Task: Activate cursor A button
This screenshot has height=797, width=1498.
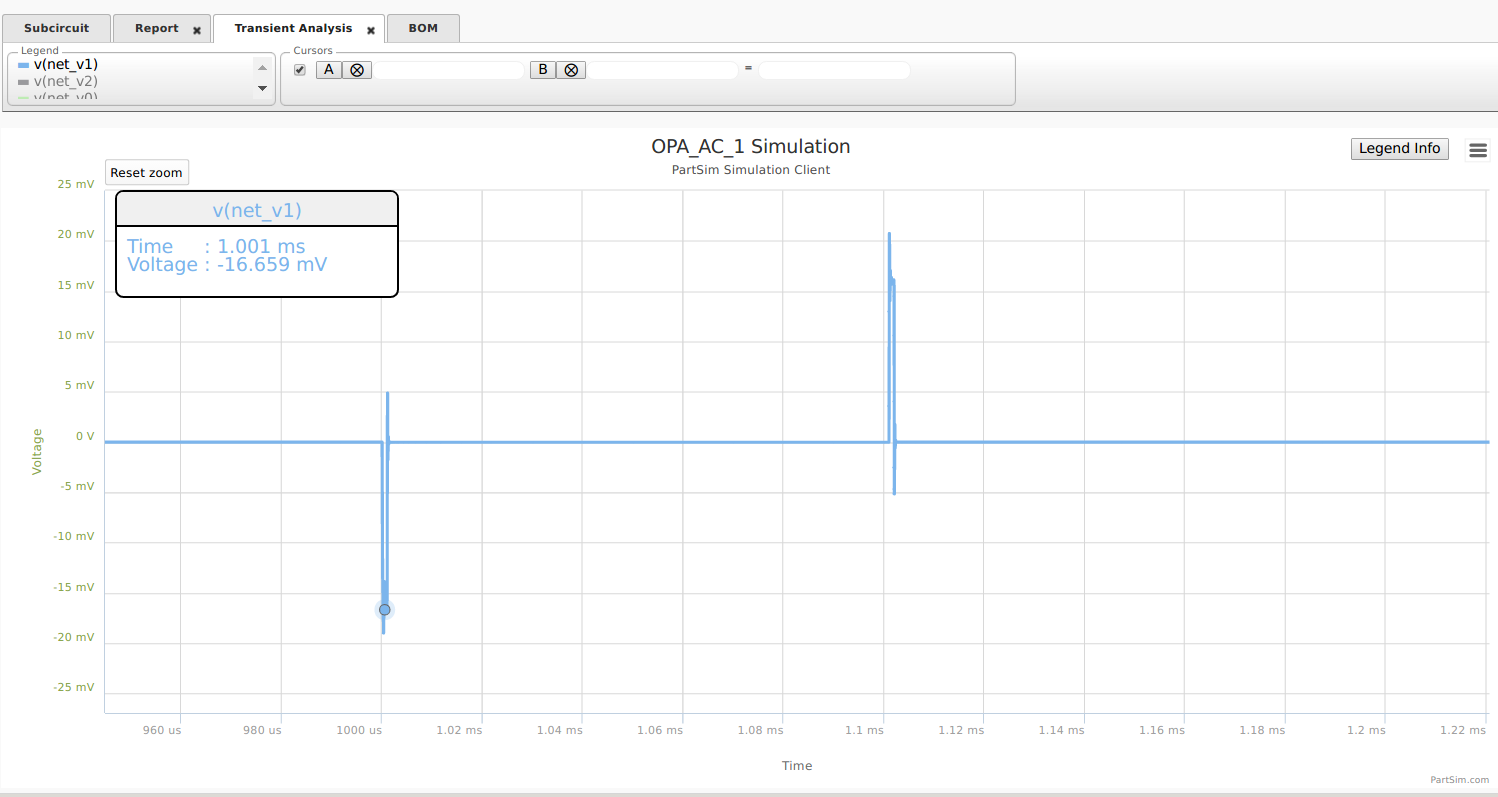Action: 329,70
